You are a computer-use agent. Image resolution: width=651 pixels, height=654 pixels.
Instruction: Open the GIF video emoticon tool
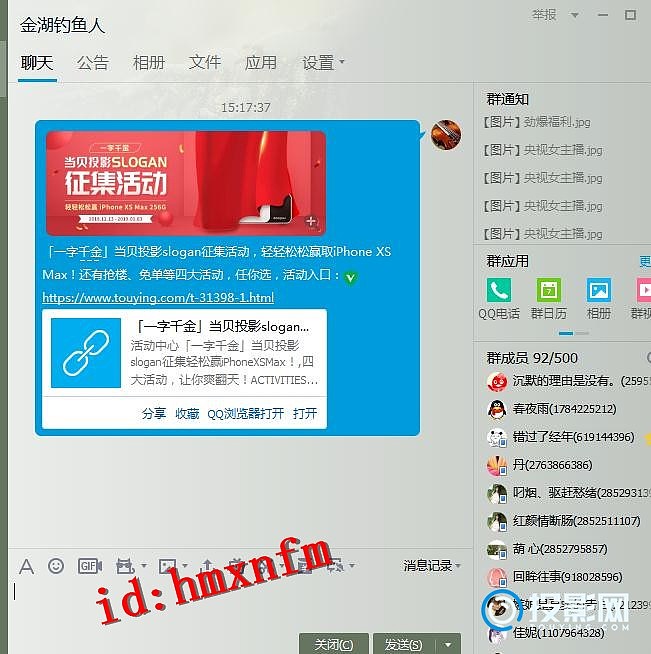point(90,566)
